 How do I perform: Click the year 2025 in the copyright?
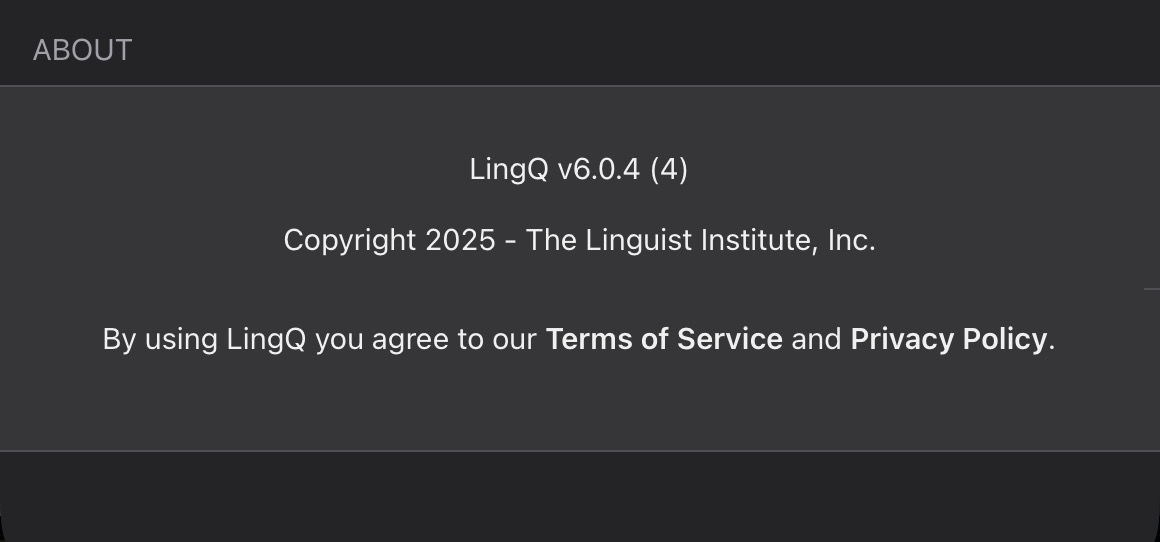point(460,240)
